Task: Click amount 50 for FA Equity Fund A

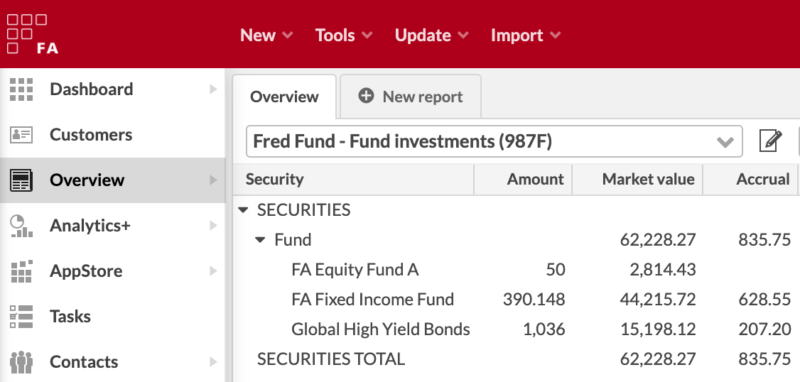Action: (555, 269)
